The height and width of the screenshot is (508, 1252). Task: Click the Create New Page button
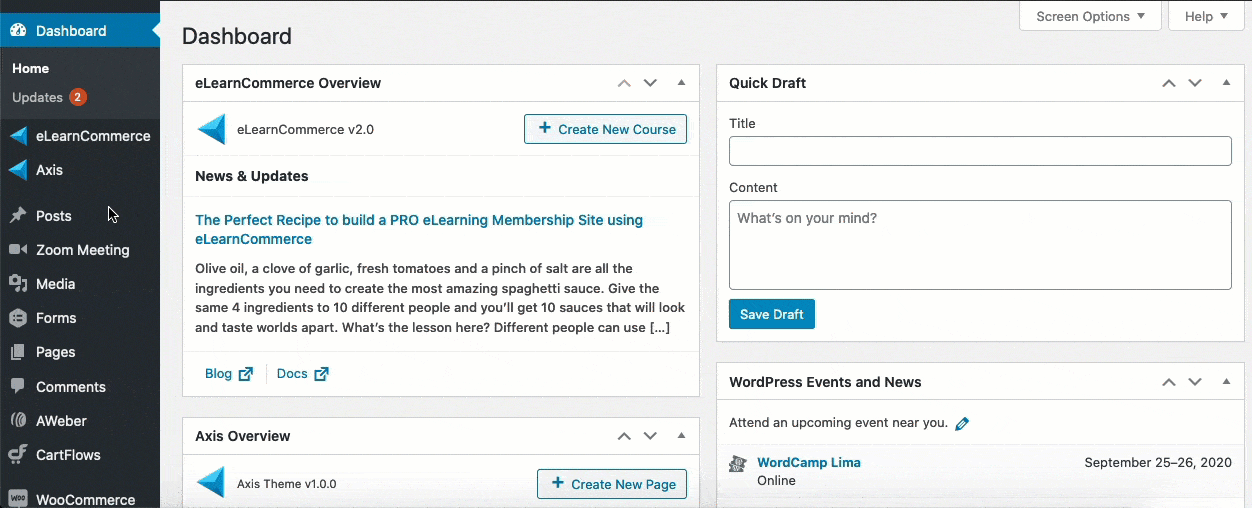point(612,484)
